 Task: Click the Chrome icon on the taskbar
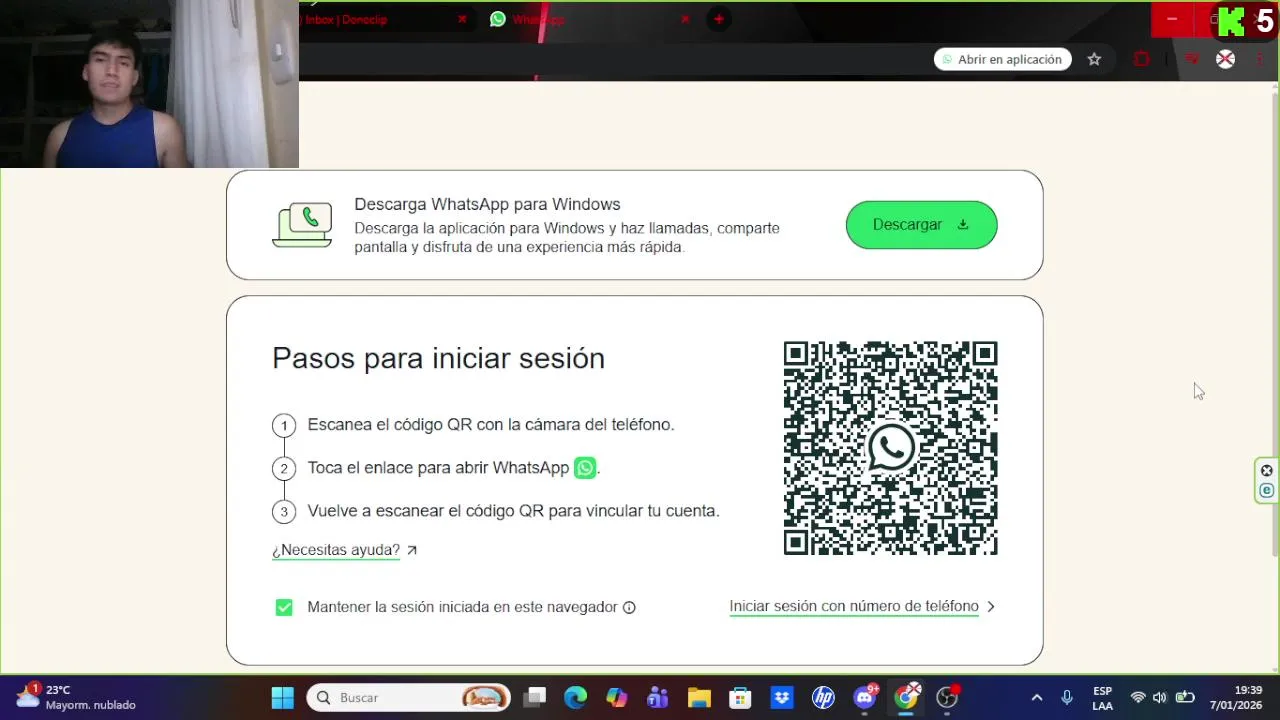(906, 697)
